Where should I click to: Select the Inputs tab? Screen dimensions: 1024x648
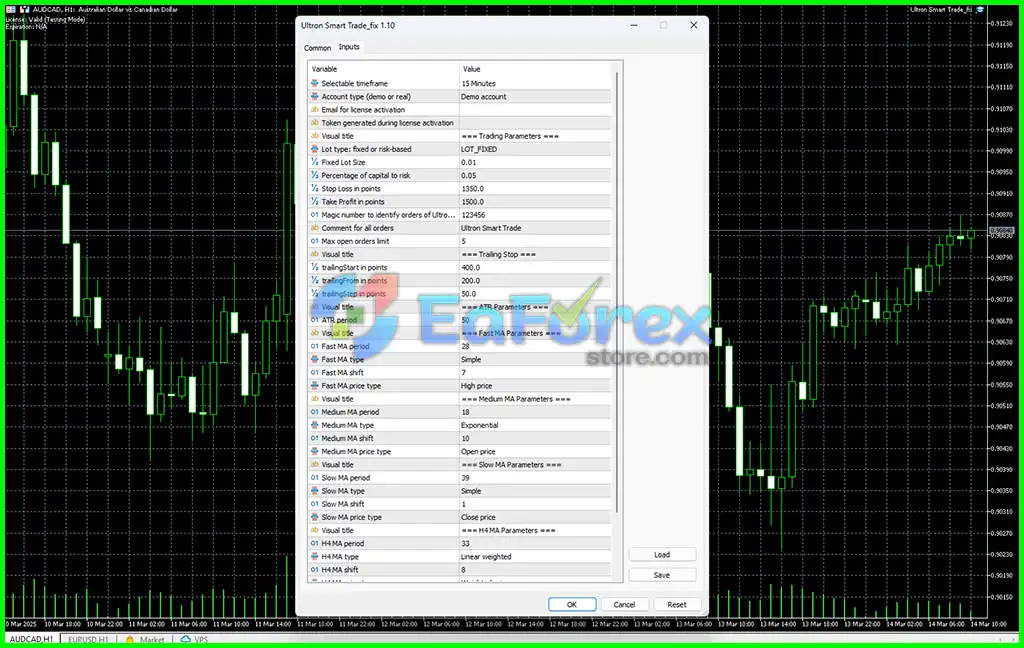pyautogui.click(x=349, y=47)
